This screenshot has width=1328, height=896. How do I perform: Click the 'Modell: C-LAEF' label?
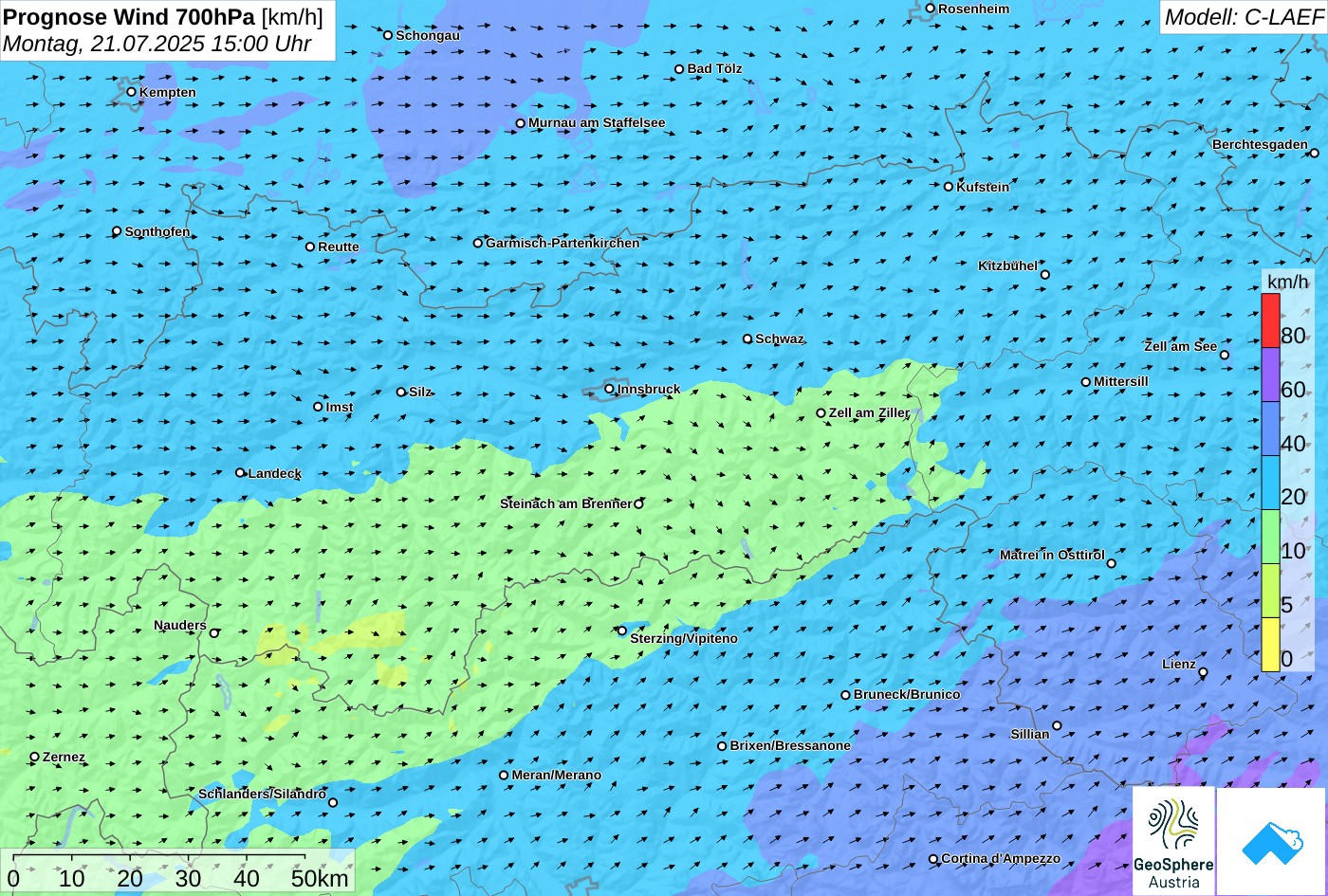[1243, 16]
